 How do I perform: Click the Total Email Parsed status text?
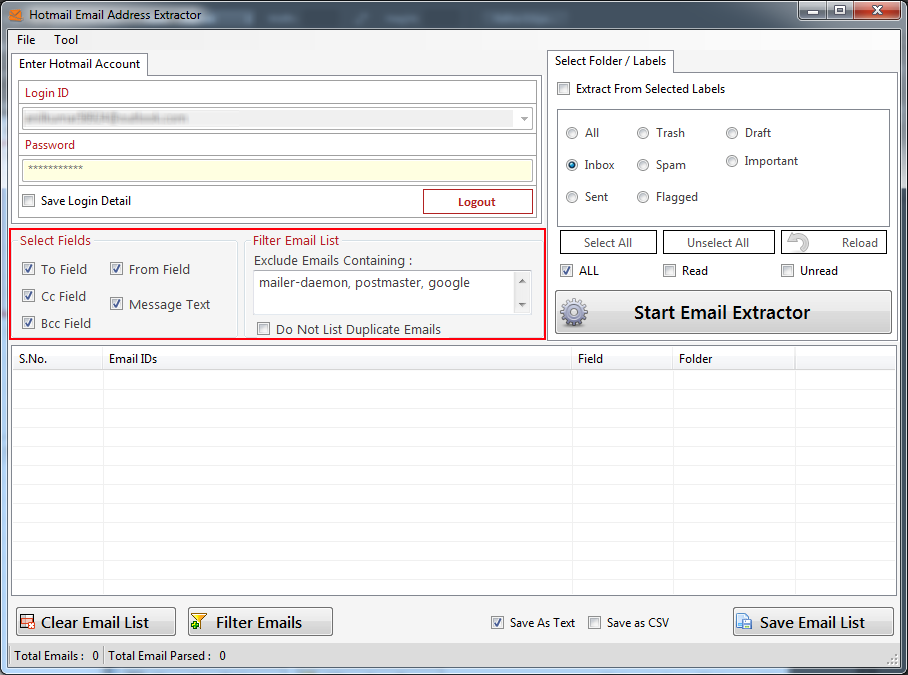pyautogui.click(x=167, y=655)
